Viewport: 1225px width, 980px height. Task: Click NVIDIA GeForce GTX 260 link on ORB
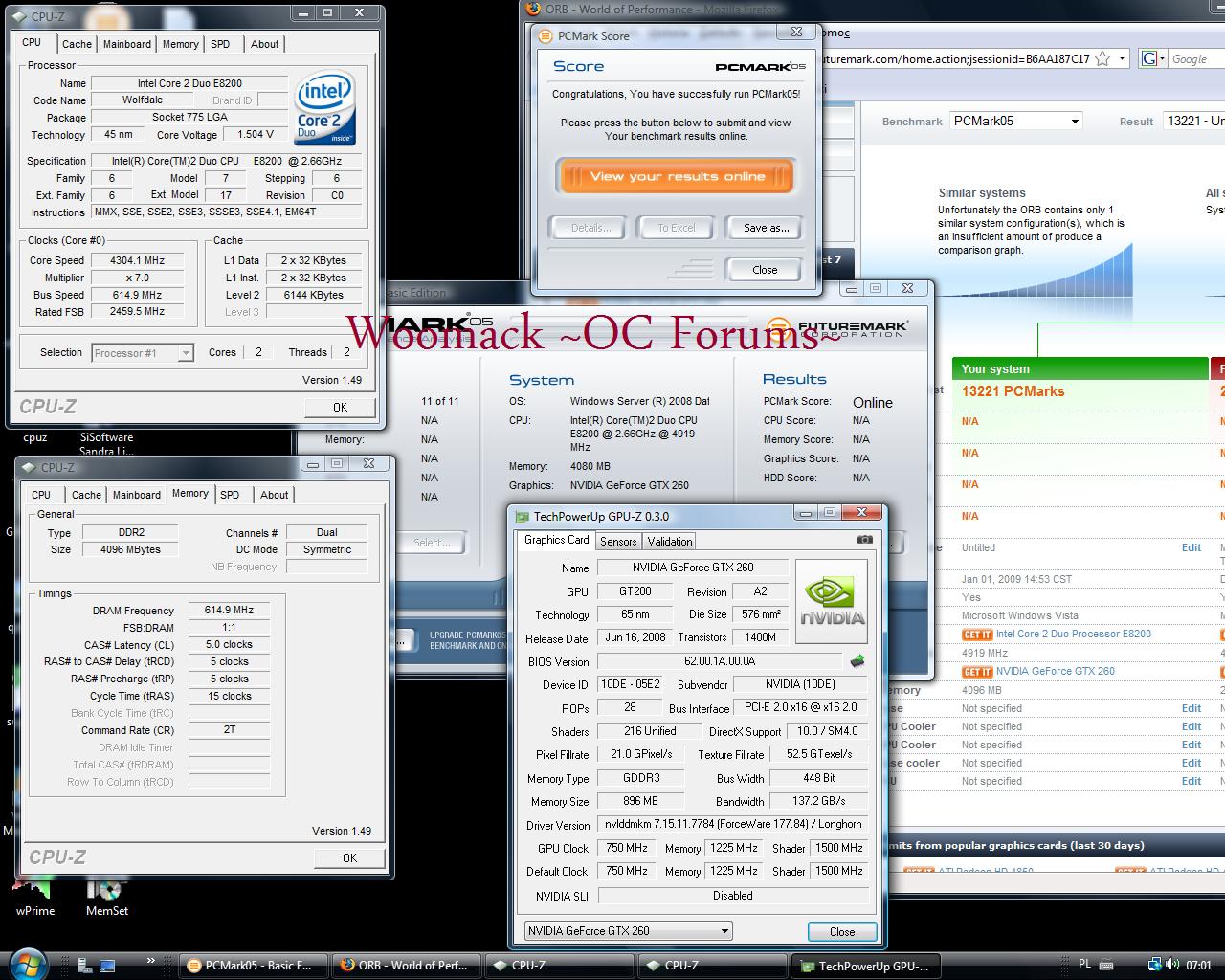tap(1056, 671)
